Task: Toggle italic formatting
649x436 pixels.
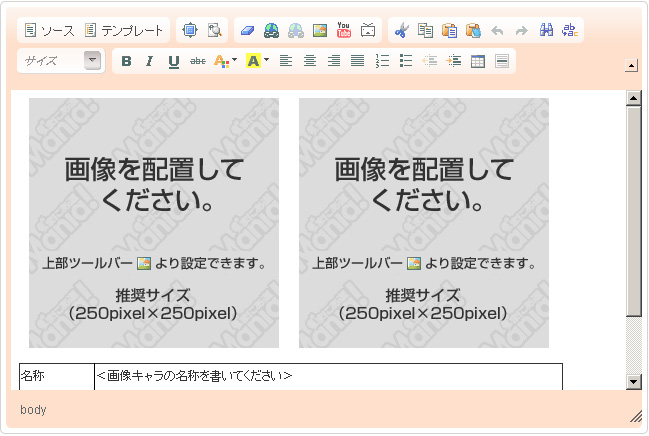Action: [149, 61]
